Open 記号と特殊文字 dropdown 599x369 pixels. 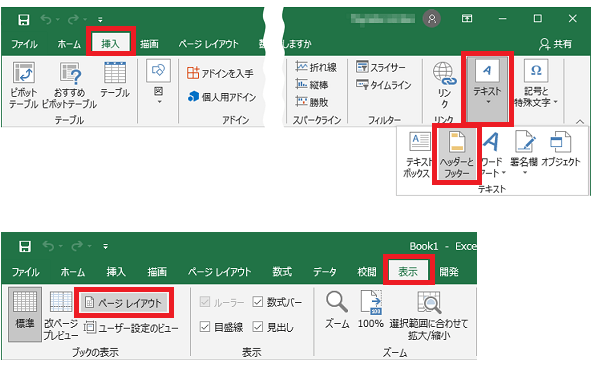coord(536,83)
